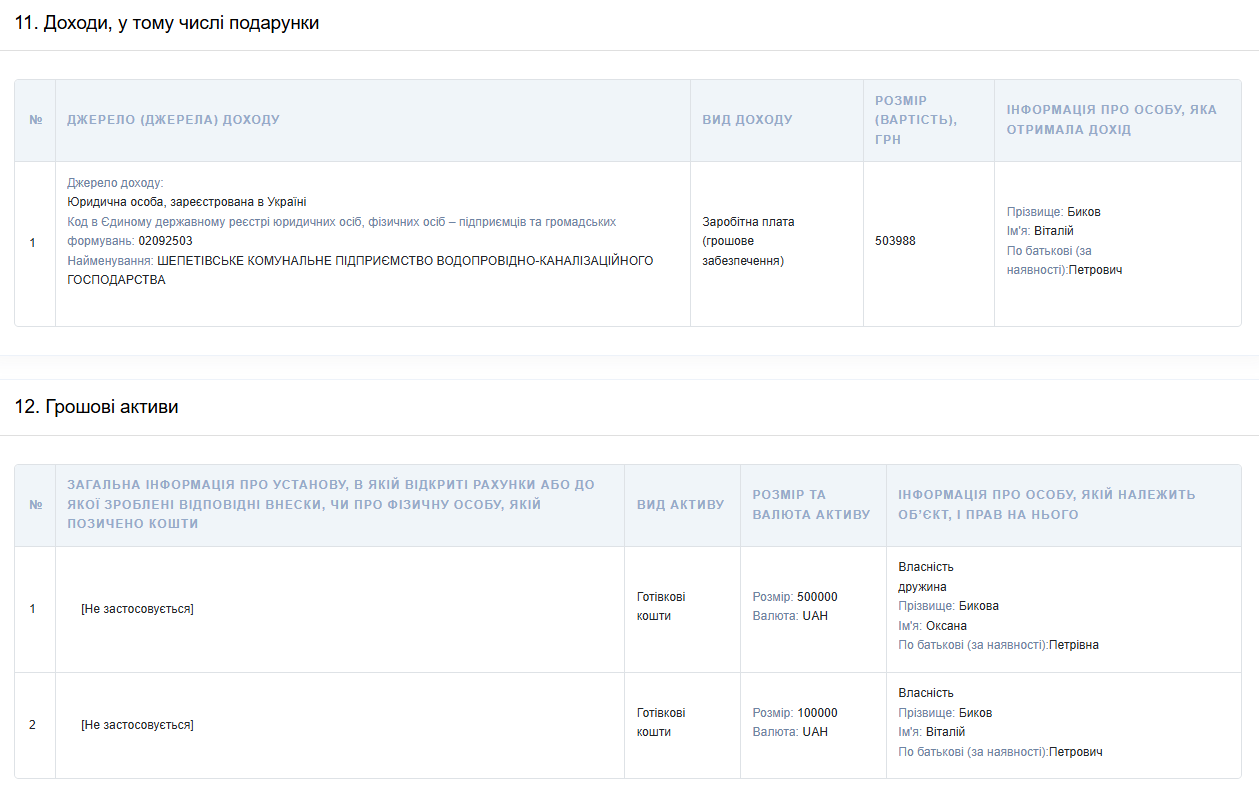Click the "Розмір (вартість), грн" column header
The image size is (1259, 796).
(915, 120)
